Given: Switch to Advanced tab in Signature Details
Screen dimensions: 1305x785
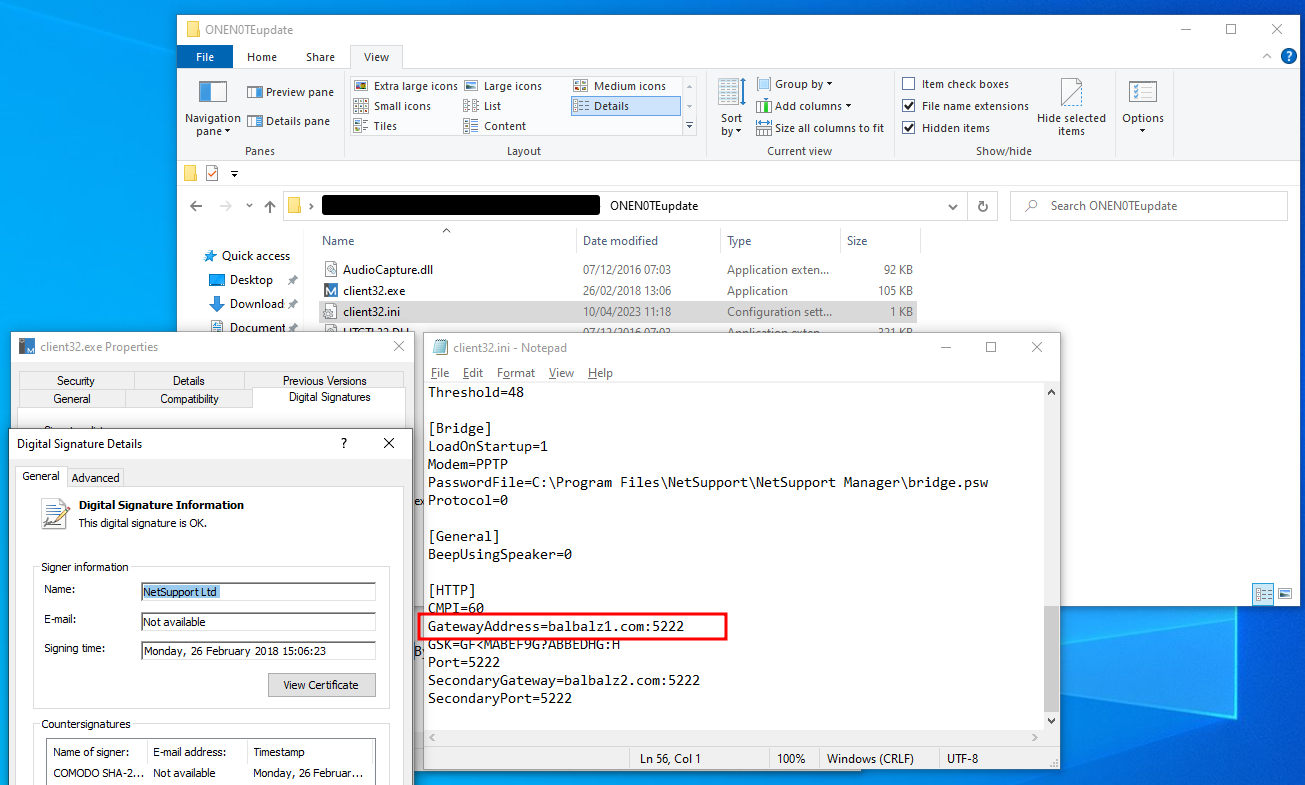Looking at the screenshot, I should [x=95, y=478].
